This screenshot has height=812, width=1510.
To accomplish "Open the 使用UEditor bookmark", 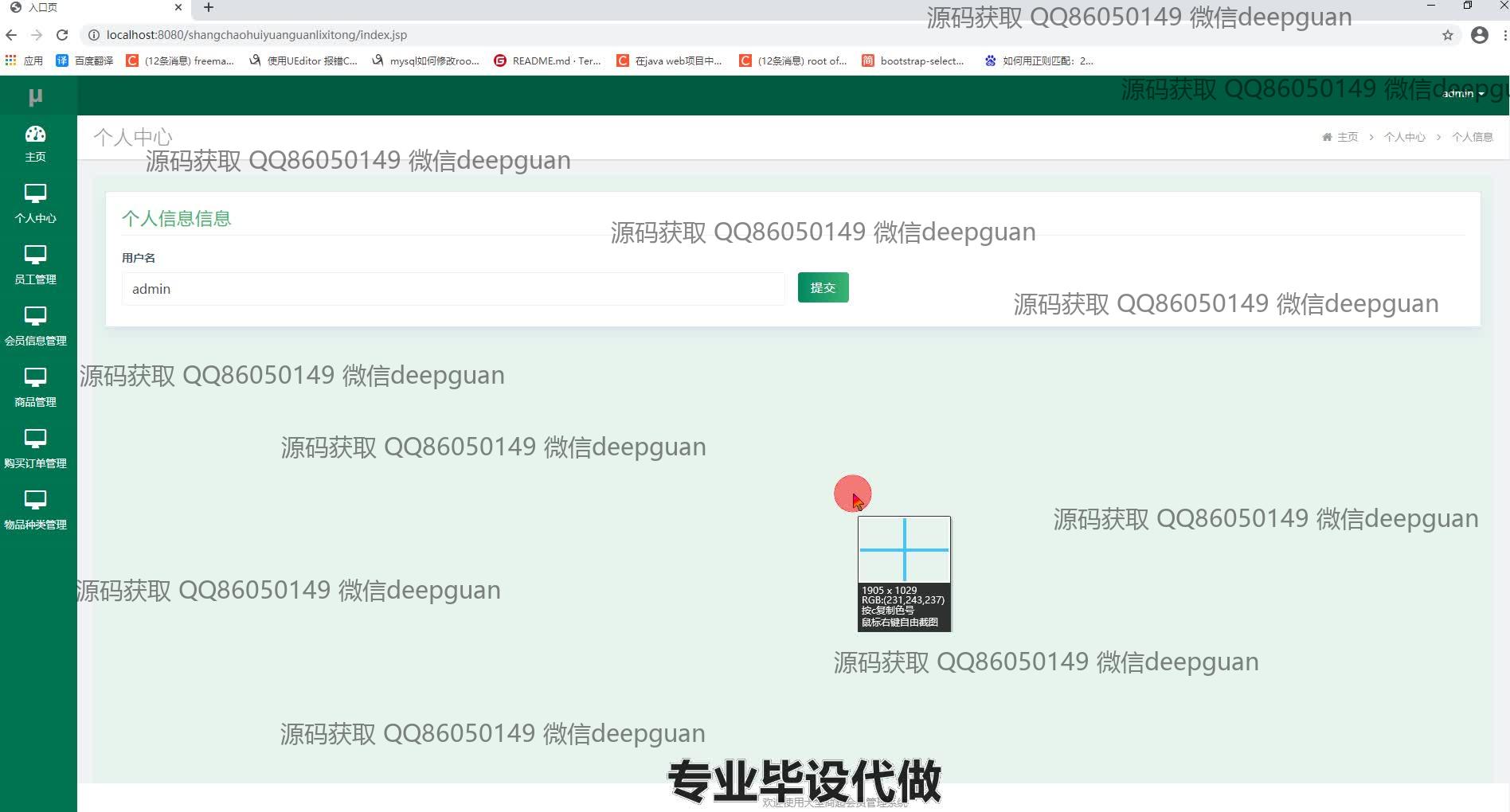I will point(303,61).
